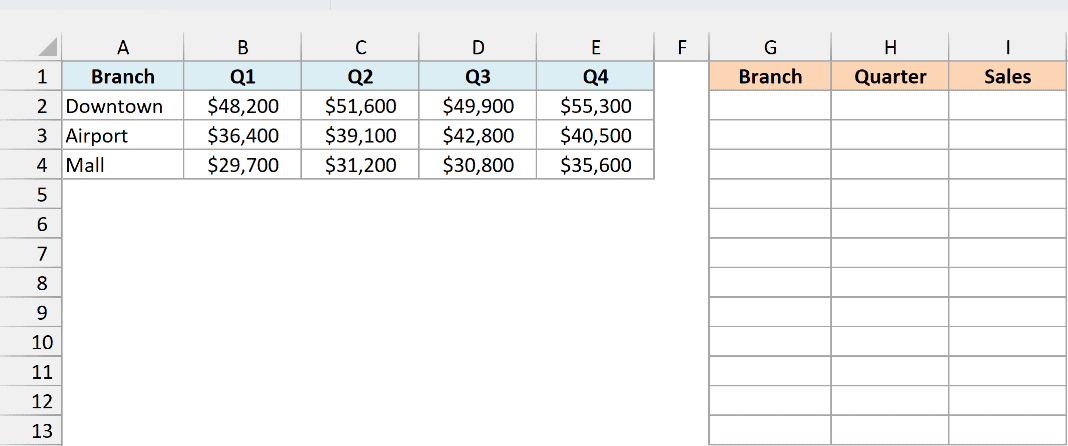1068x446 pixels.
Task: Select column H header
Action: 890,47
